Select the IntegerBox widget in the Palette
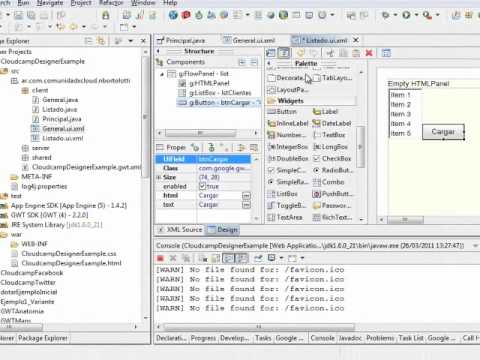This screenshot has height=360, width=480. [x=288, y=147]
